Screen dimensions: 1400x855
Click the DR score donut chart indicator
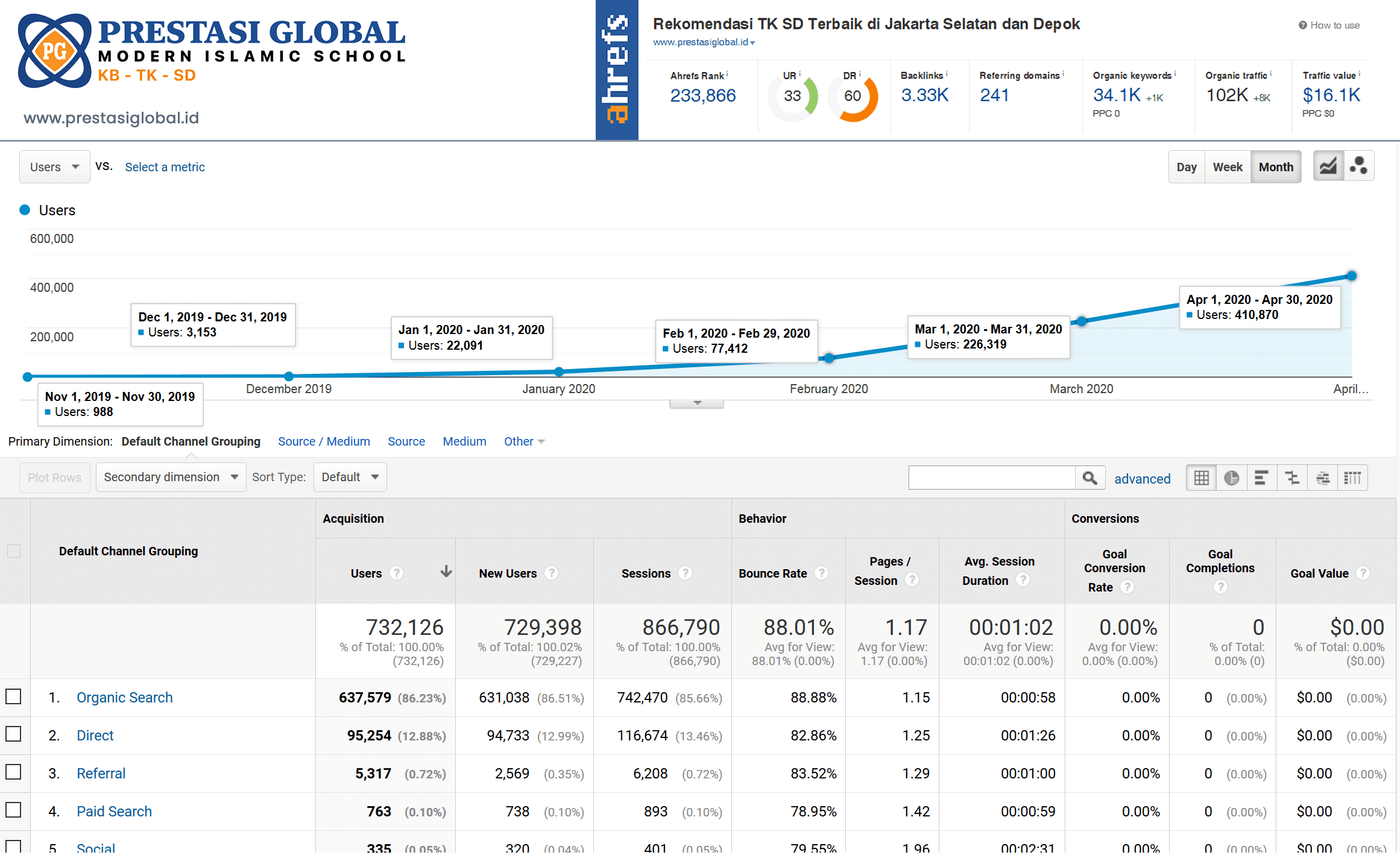coord(855,94)
